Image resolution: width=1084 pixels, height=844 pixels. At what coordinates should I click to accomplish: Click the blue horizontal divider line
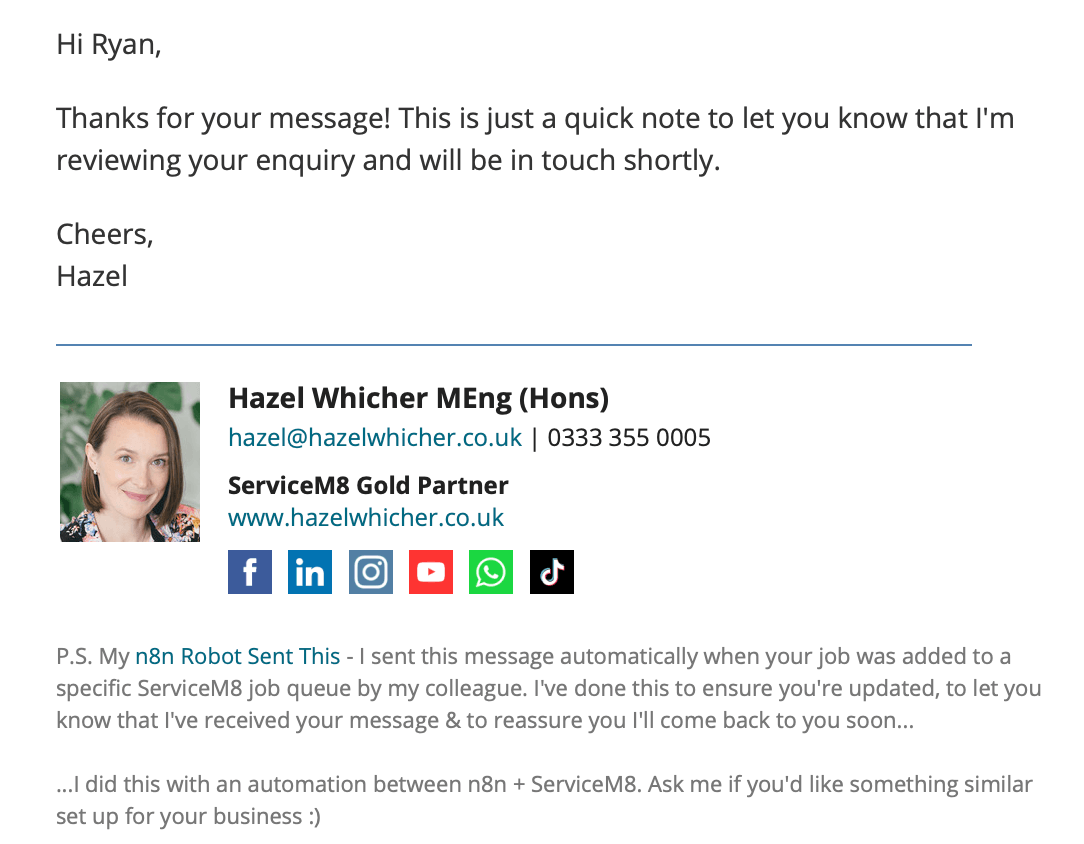coord(514,344)
